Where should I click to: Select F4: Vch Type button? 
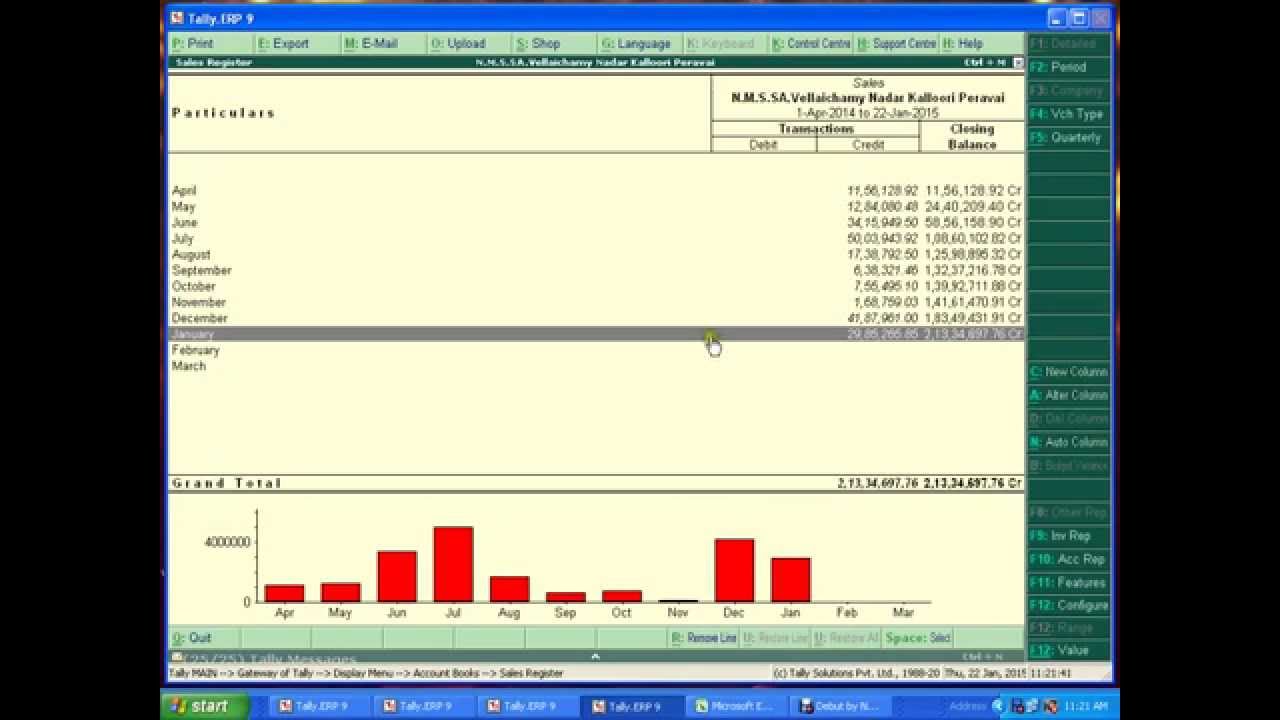click(x=1069, y=114)
